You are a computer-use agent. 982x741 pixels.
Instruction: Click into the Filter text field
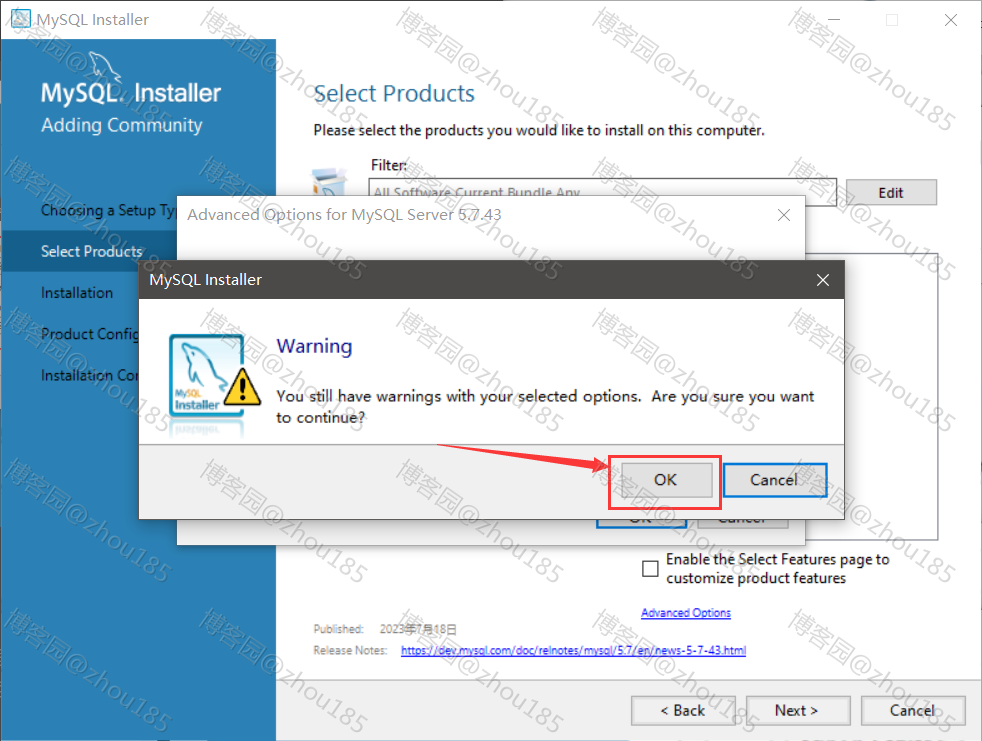602,187
